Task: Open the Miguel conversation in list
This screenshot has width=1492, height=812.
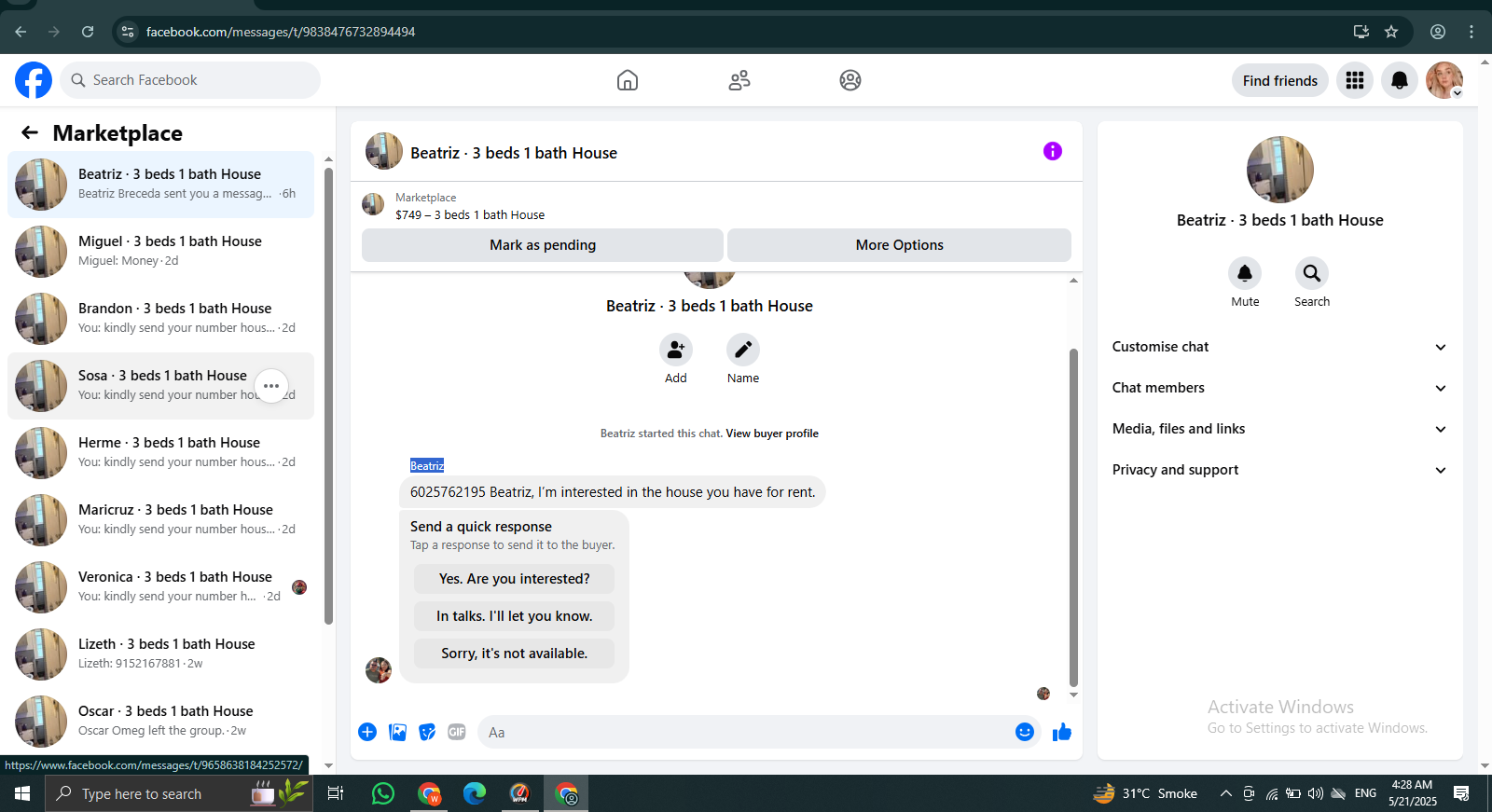Action: [x=160, y=252]
